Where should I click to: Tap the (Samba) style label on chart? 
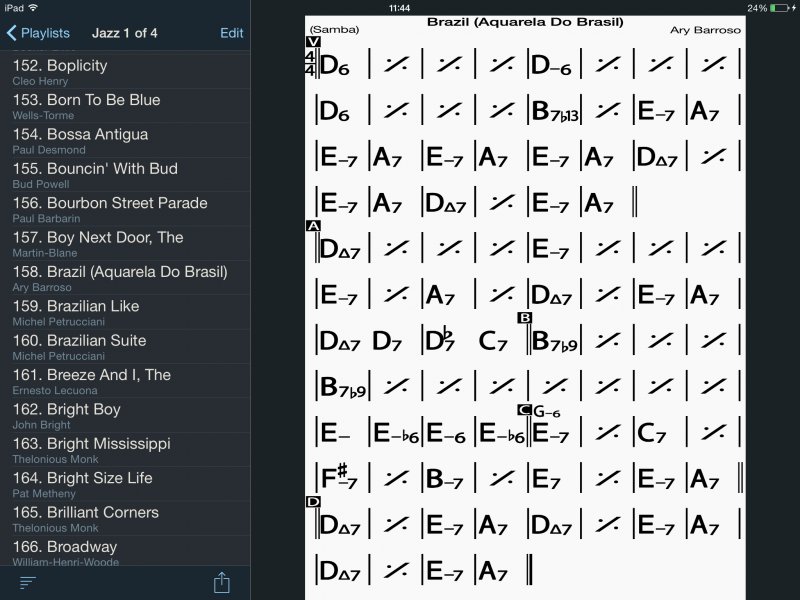(x=334, y=30)
